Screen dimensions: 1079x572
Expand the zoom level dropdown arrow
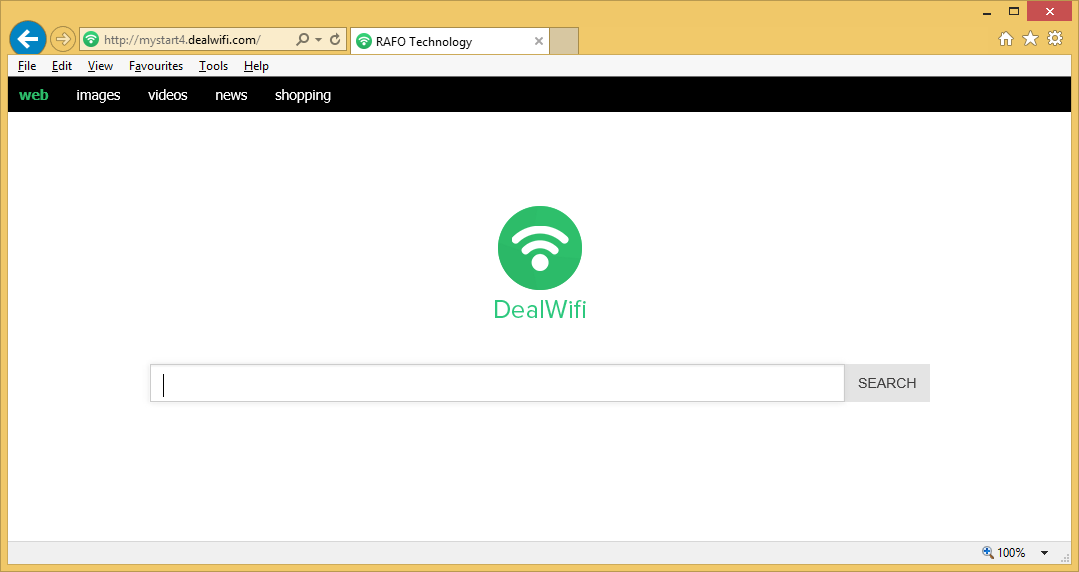click(x=1045, y=553)
